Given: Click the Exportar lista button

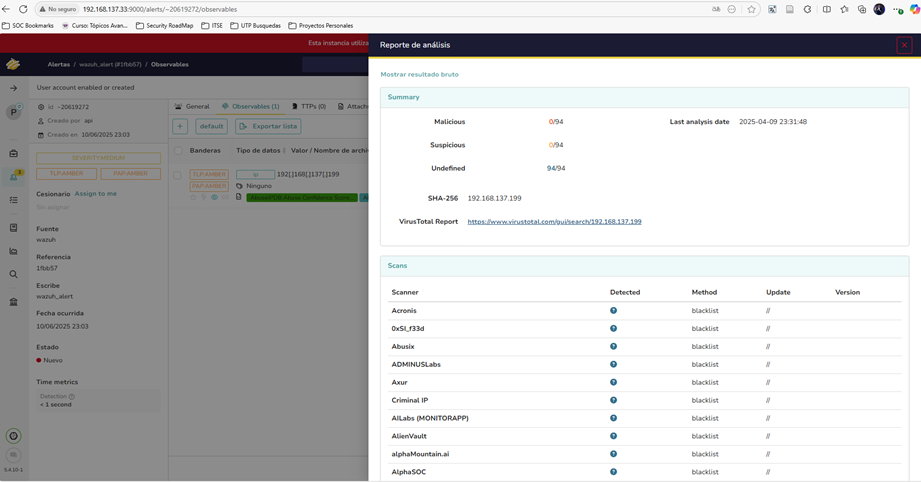Looking at the screenshot, I should click(x=268, y=126).
